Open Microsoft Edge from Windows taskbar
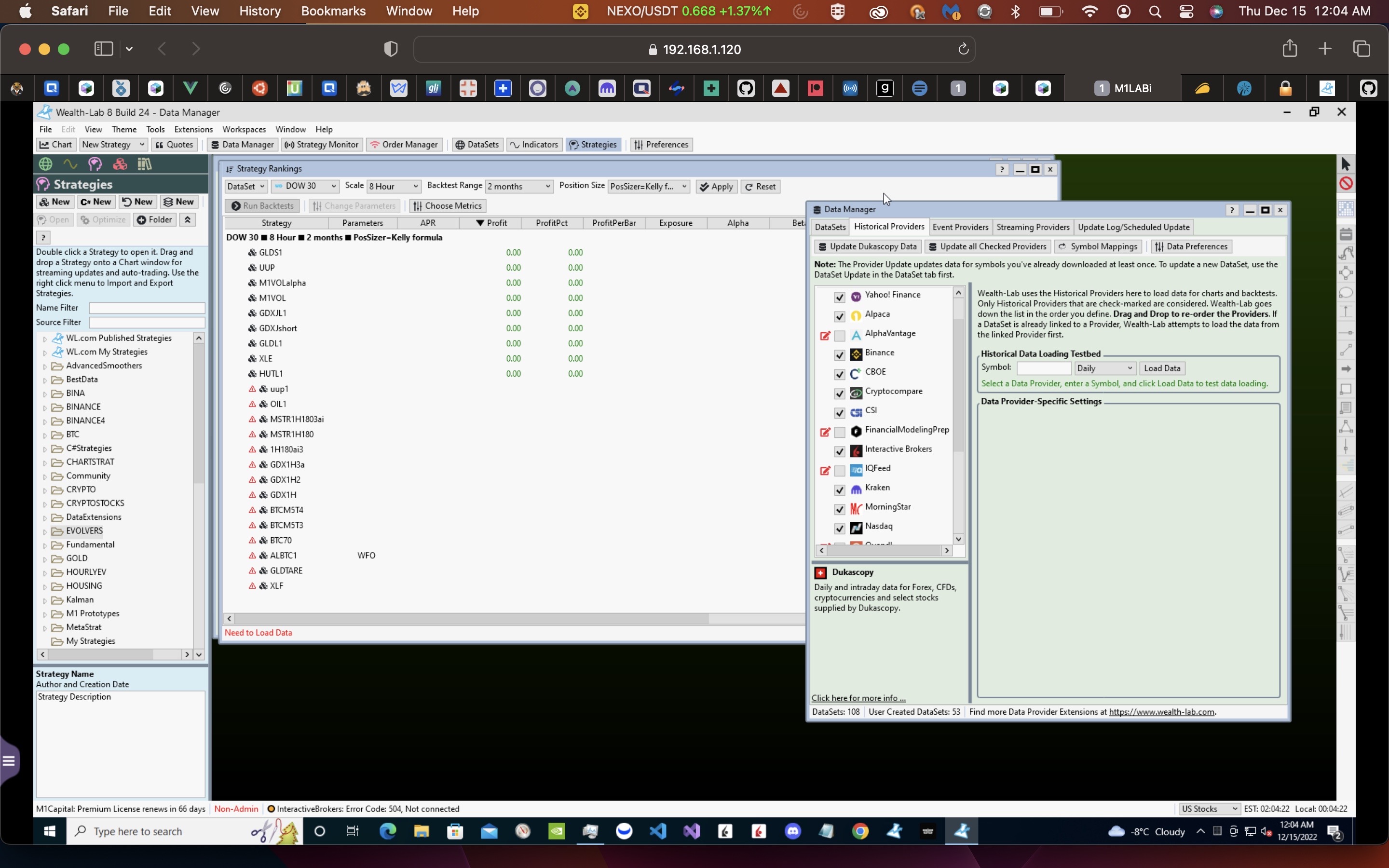This screenshot has width=1389, height=868. coord(387,831)
